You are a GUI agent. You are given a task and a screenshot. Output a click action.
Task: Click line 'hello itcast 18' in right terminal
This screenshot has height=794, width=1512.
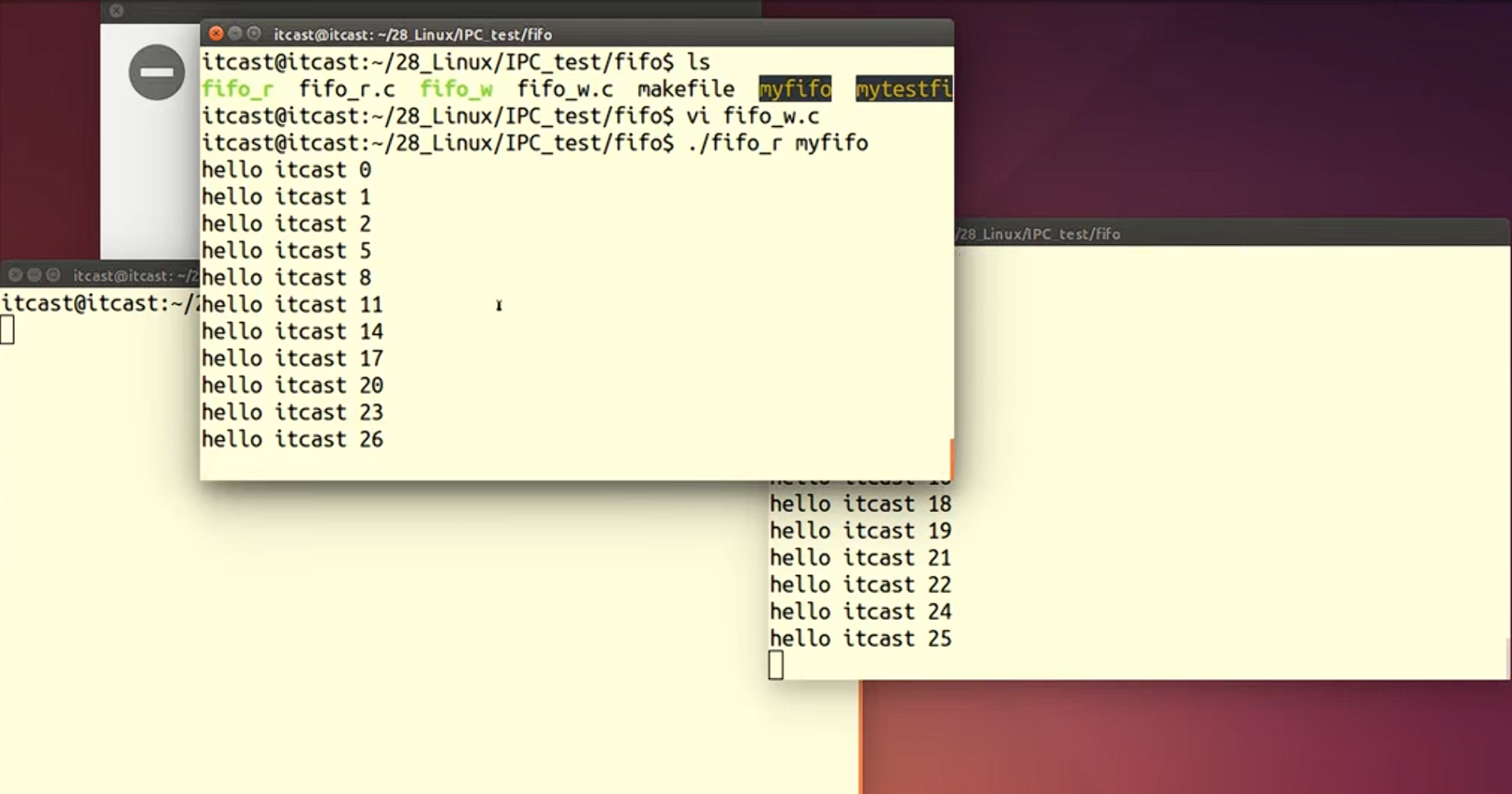point(861,504)
